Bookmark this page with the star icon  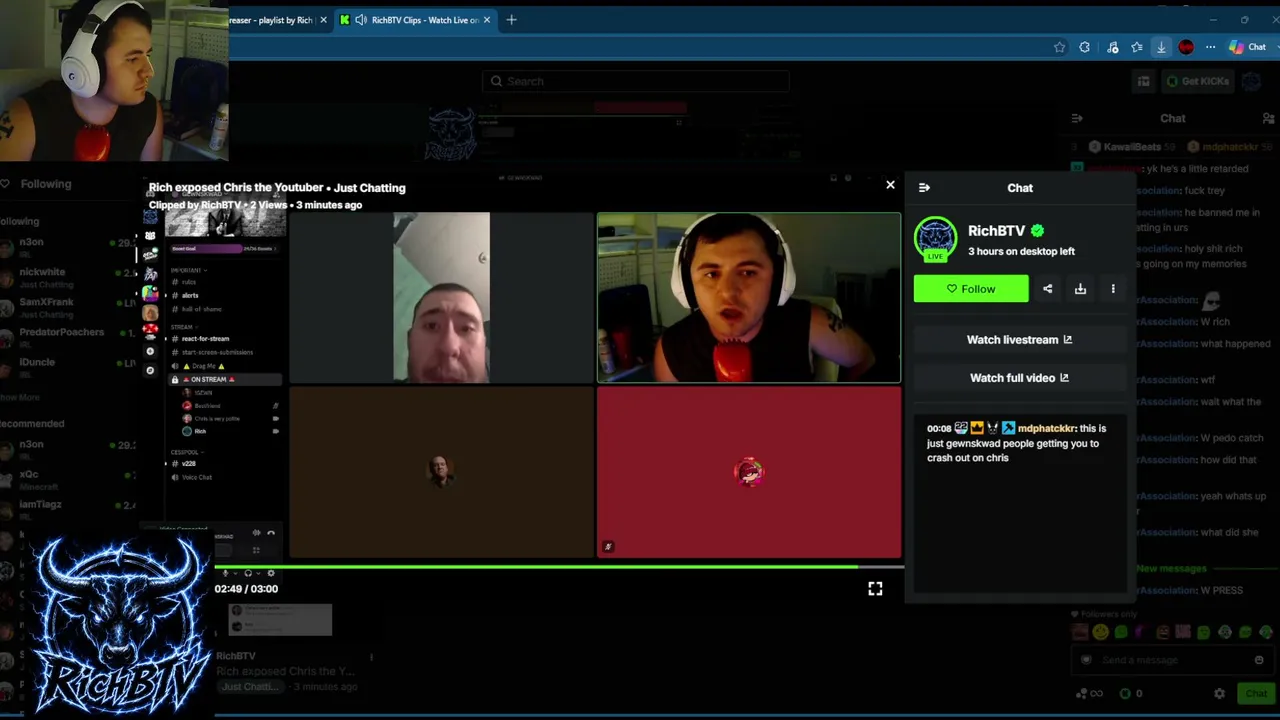point(1060,47)
